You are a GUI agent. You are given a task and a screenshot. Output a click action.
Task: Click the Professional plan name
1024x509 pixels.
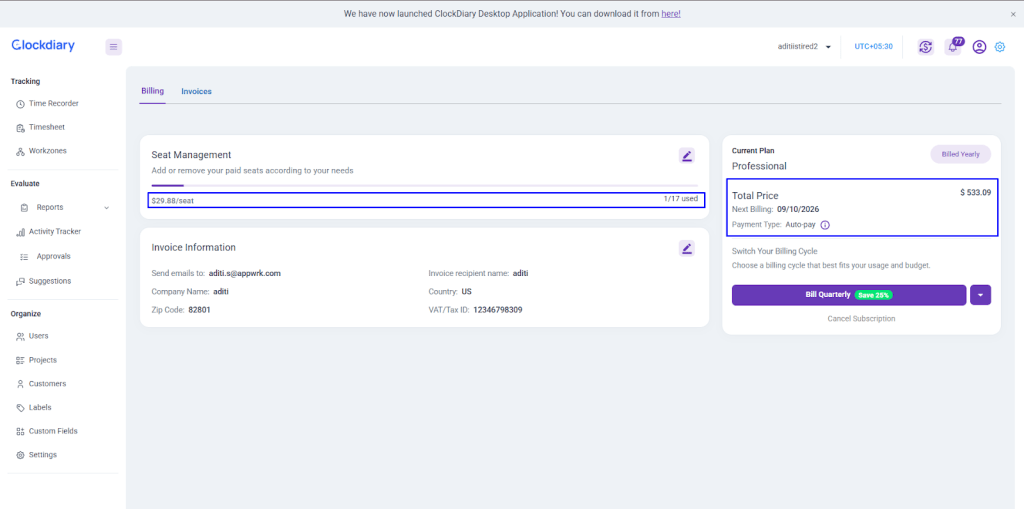(759, 166)
